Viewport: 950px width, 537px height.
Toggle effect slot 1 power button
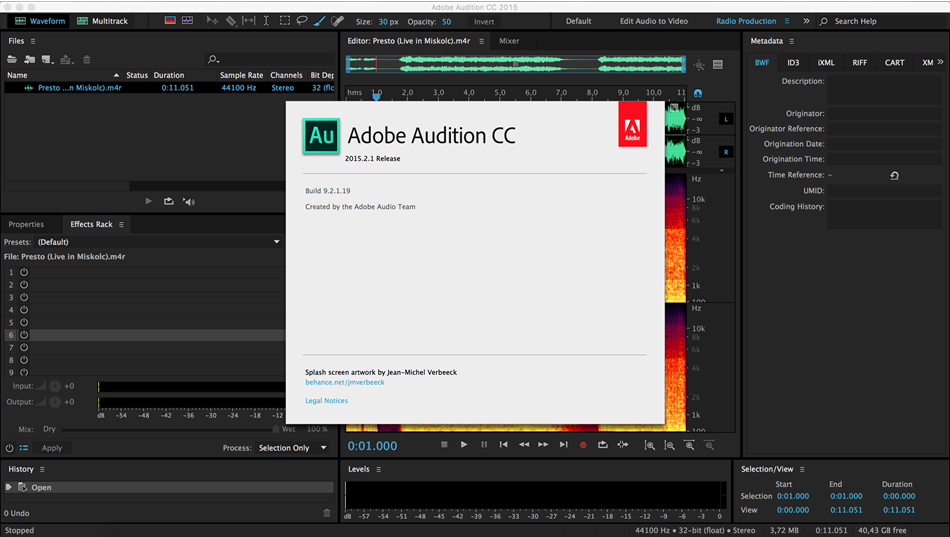(24, 272)
